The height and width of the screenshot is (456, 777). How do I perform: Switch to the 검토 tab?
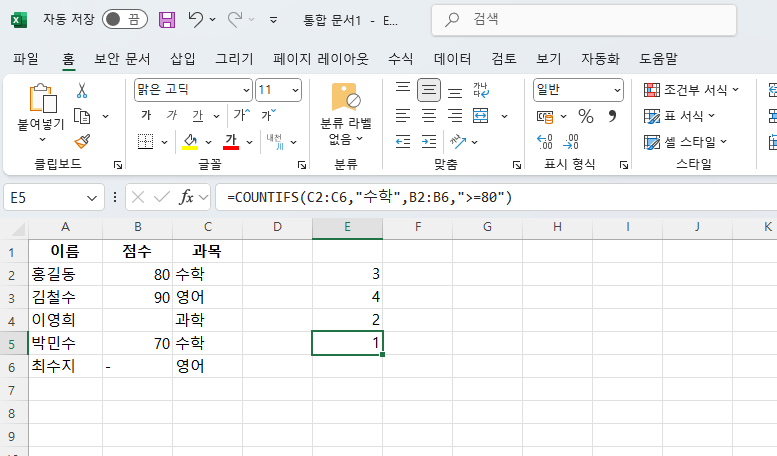pos(504,59)
